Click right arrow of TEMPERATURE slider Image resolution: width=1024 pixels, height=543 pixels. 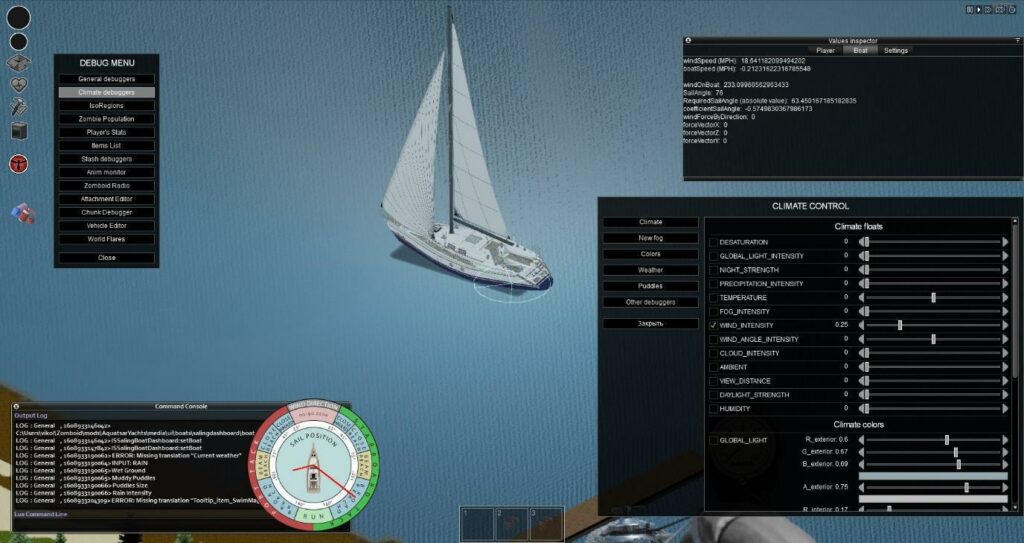pos(1005,298)
